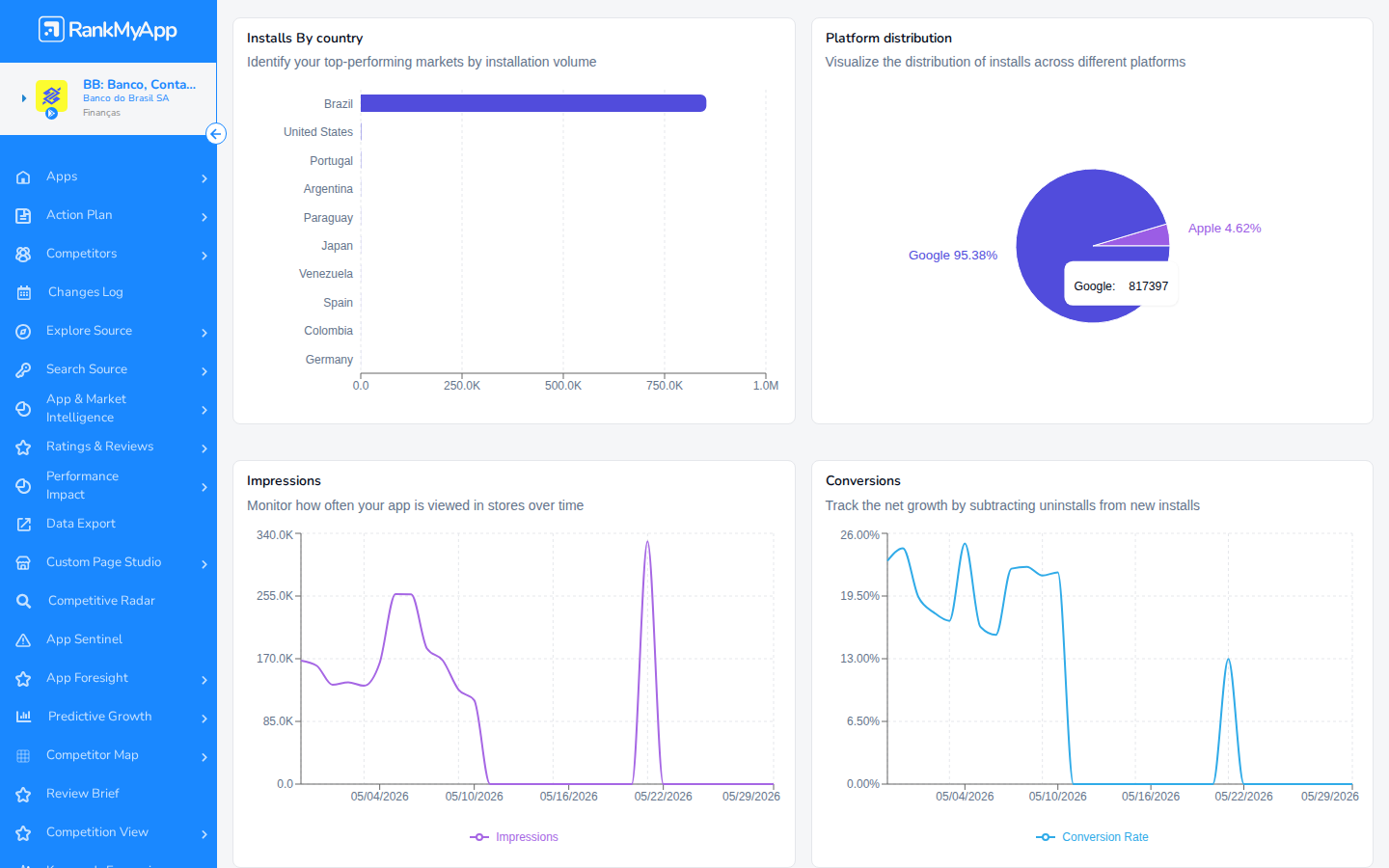Toggle the Impressions legend series
Image resolution: width=1389 pixels, height=868 pixels.
(x=514, y=837)
